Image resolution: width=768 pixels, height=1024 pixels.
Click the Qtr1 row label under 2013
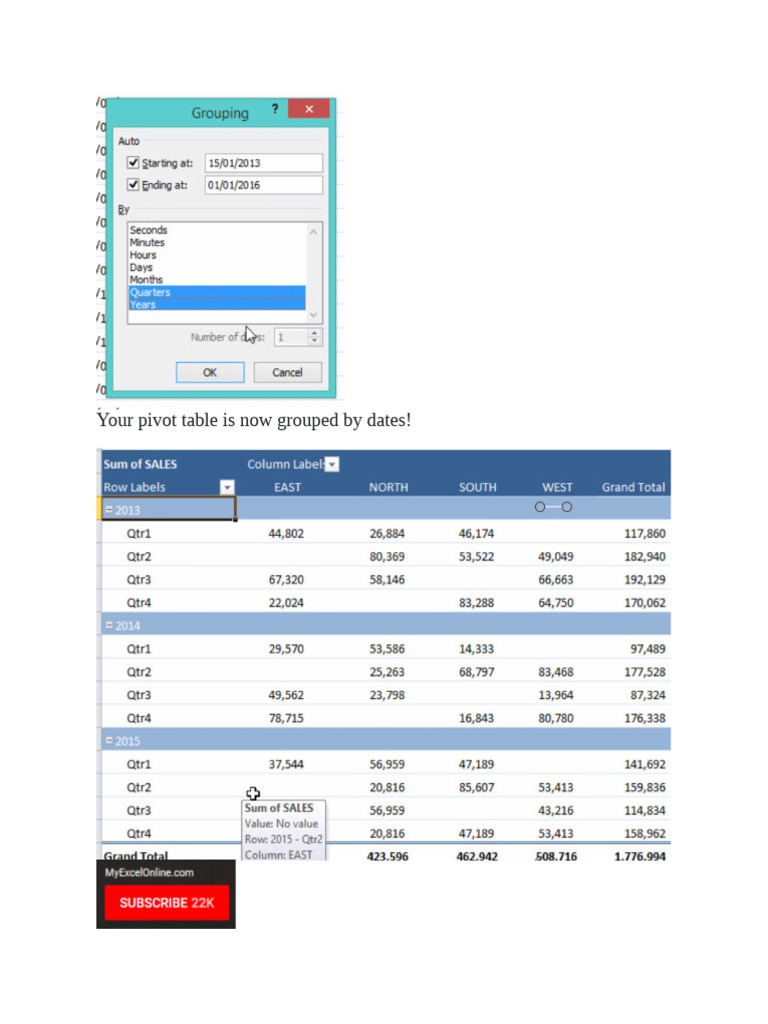138,534
